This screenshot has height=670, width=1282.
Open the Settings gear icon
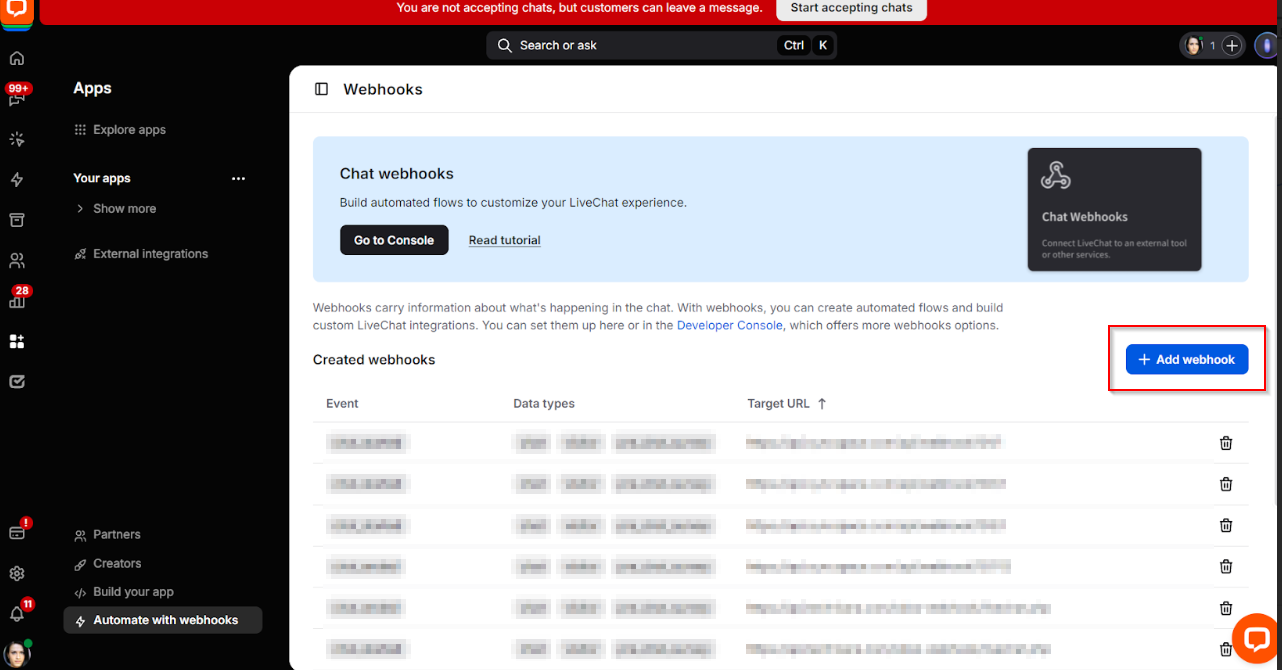coord(17,574)
